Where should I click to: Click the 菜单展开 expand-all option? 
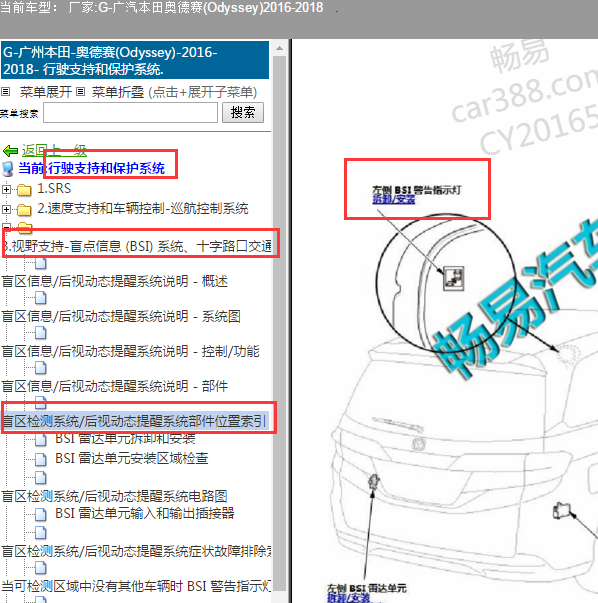point(46,92)
